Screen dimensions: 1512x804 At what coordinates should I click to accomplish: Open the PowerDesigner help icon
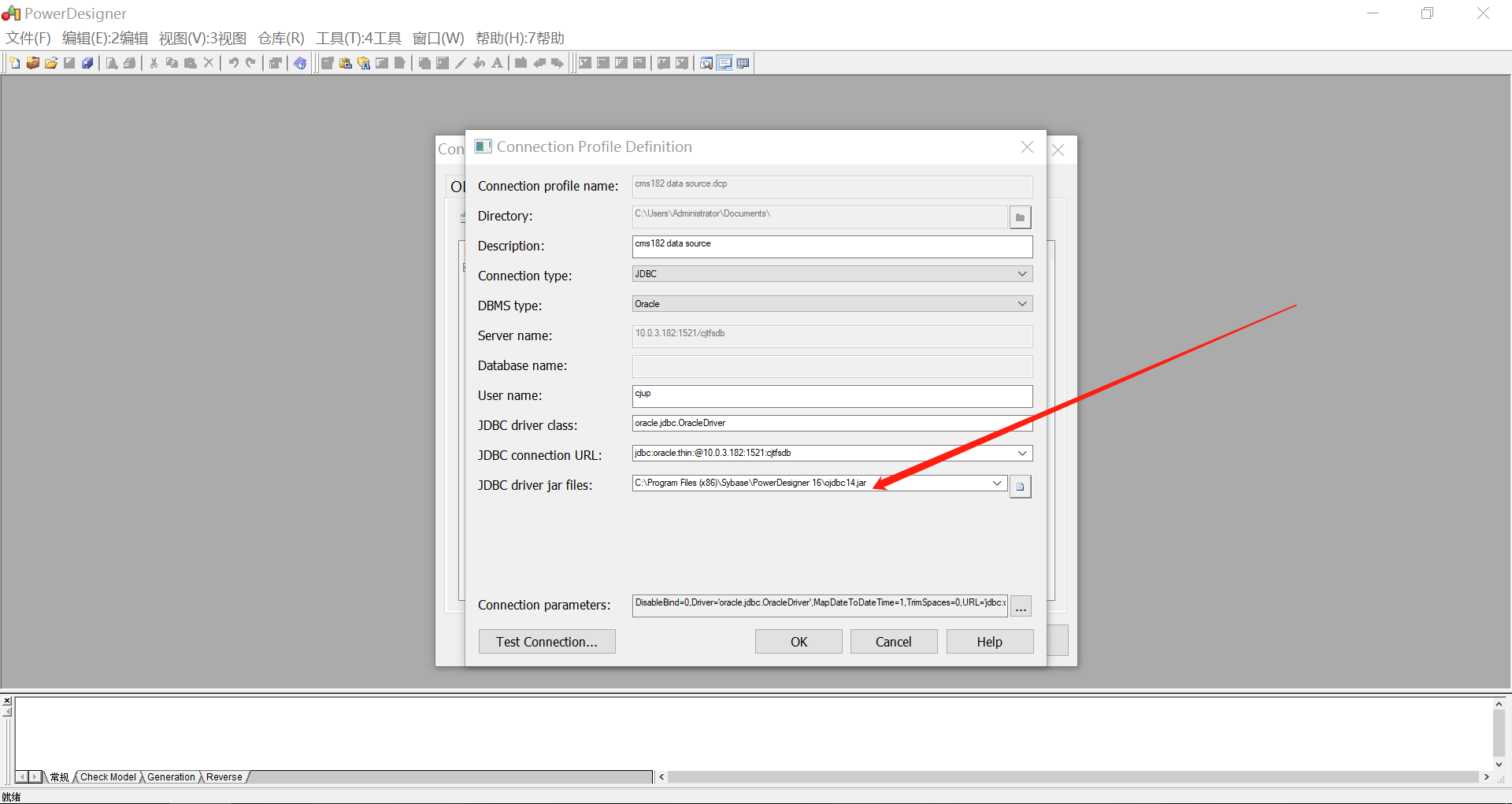(x=300, y=63)
